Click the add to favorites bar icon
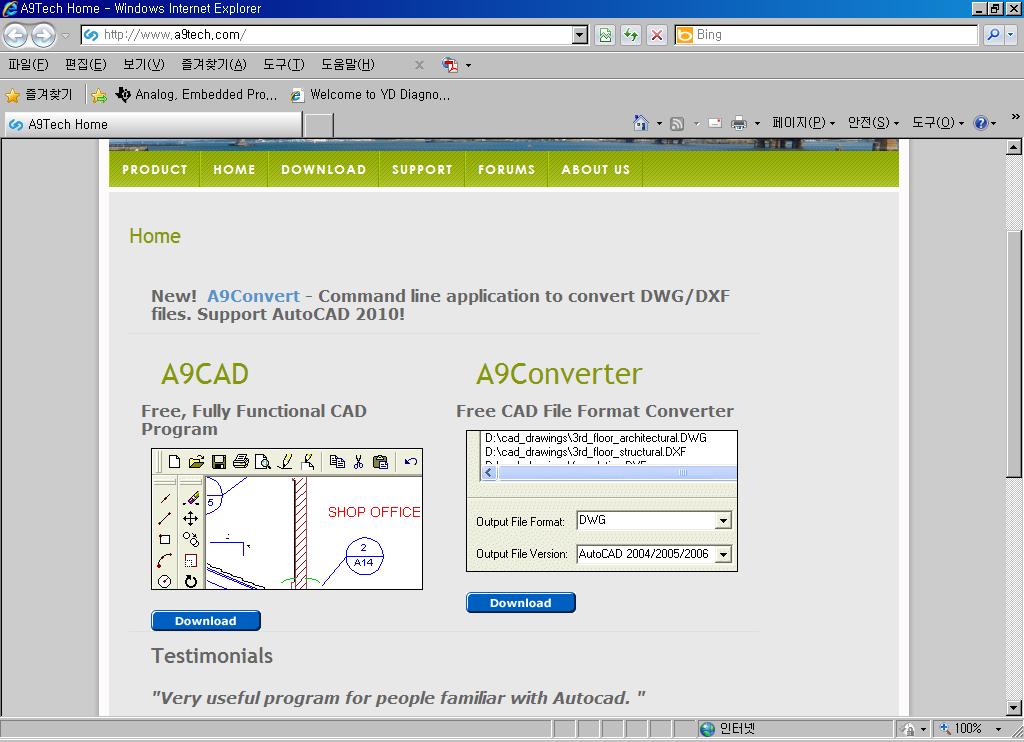The height and width of the screenshot is (742, 1024). [99, 95]
